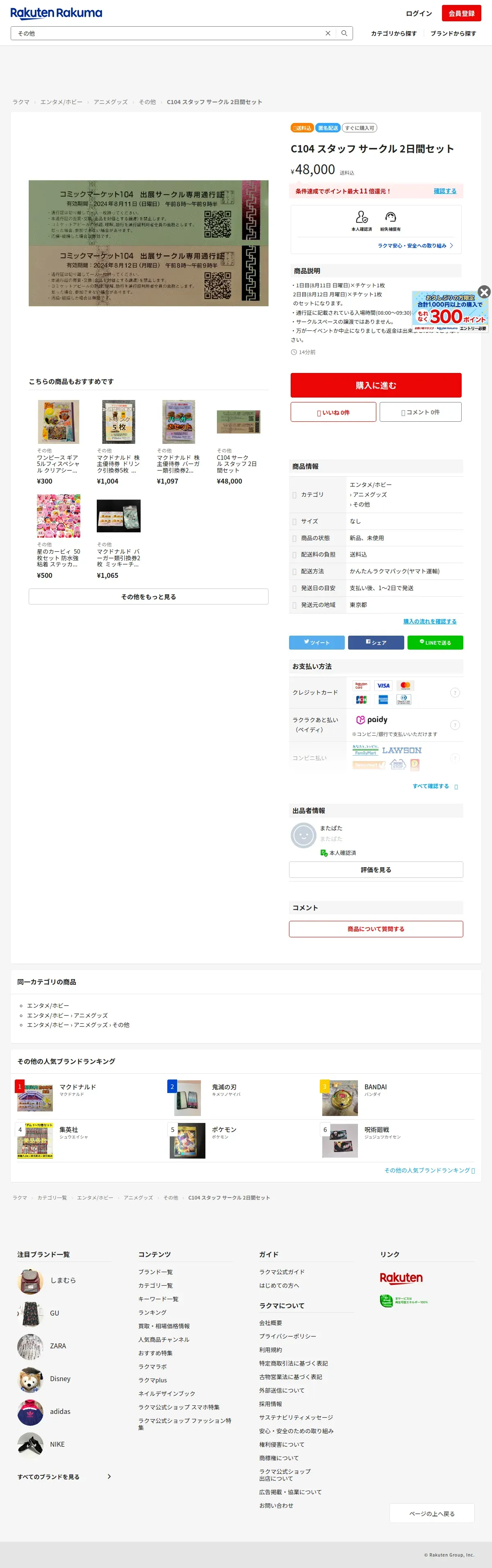Viewport: 492px width, 1568px height.
Task: Open the 鬼滅の刃 rank 2 brand
Action: coord(224,1087)
